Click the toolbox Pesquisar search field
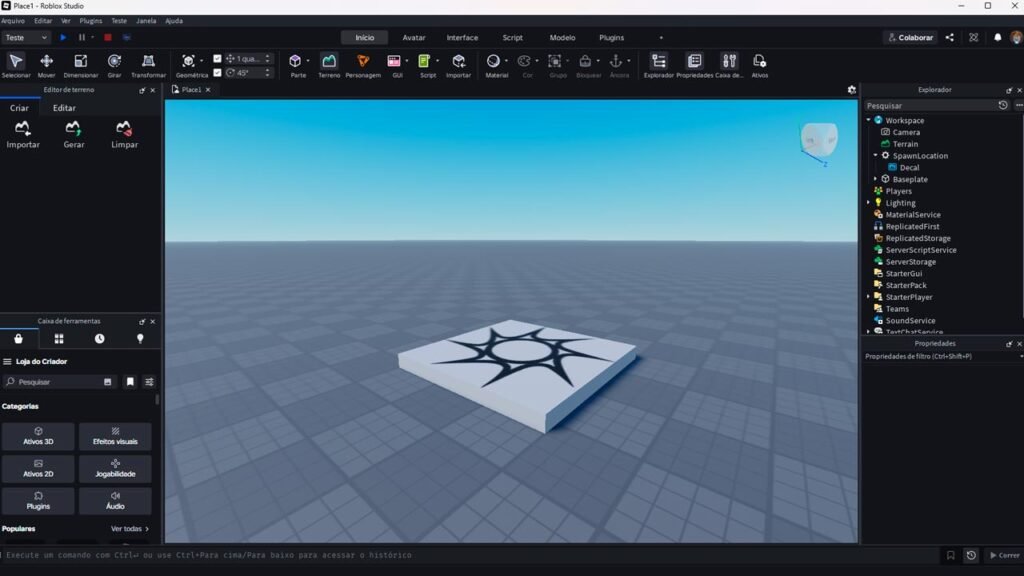Screen dimensions: 1024x576 (x=57, y=382)
